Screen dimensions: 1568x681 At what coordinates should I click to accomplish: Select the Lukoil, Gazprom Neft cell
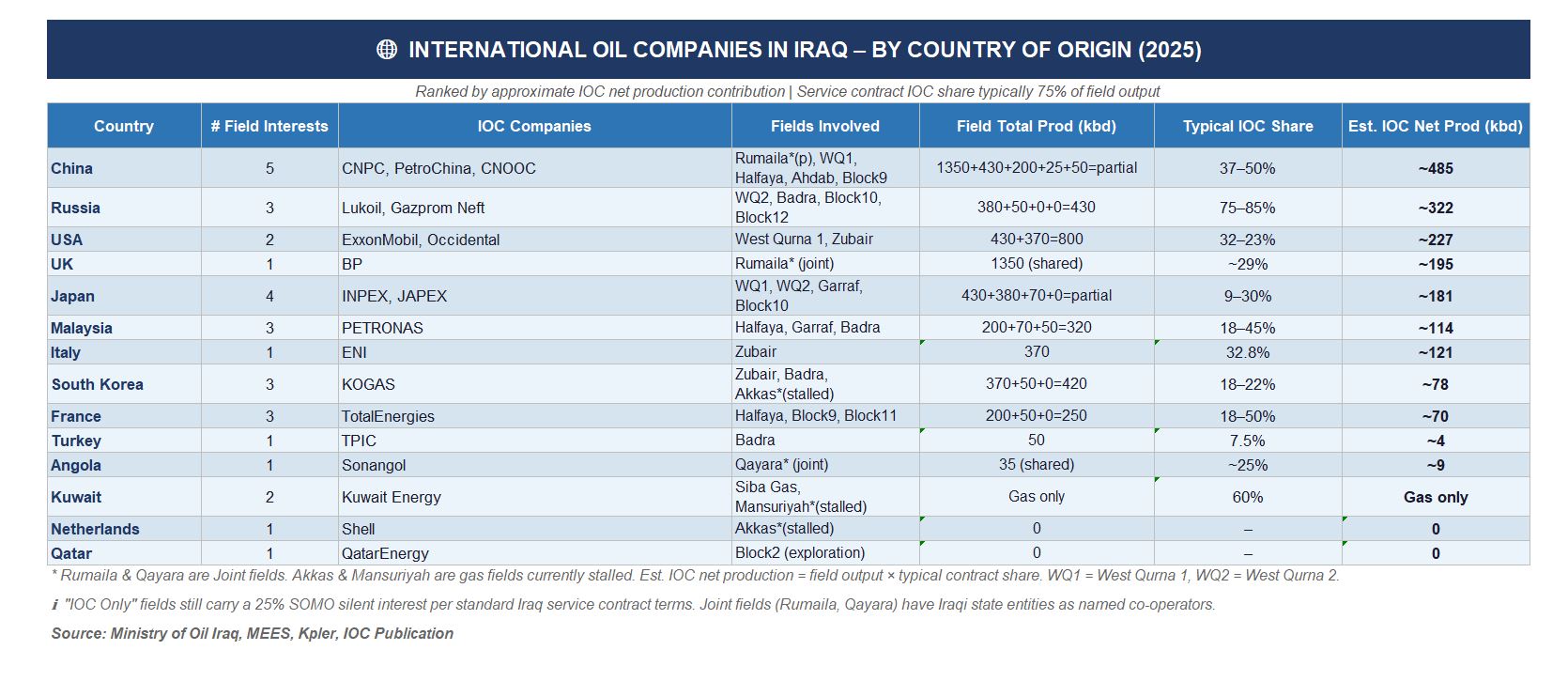point(413,208)
